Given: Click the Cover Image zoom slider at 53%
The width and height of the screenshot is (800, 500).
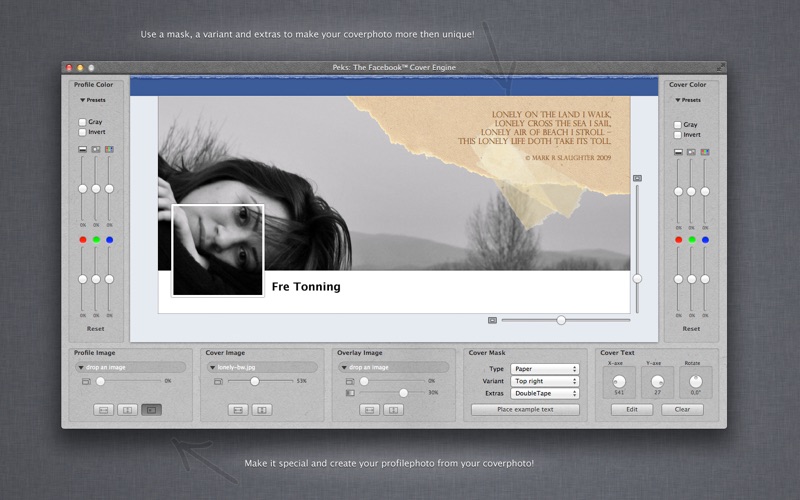Looking at the screenshot, I should click(x=255, y=381).
